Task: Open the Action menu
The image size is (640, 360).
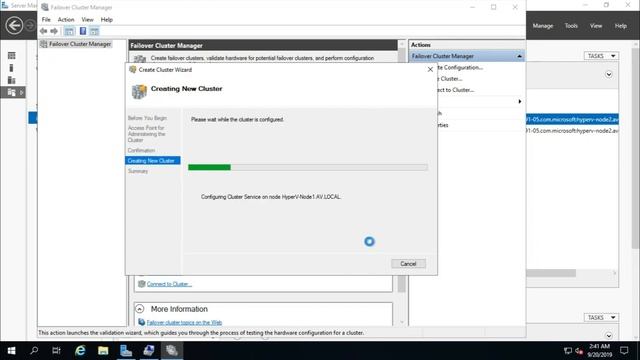Action: pos(66,20)
